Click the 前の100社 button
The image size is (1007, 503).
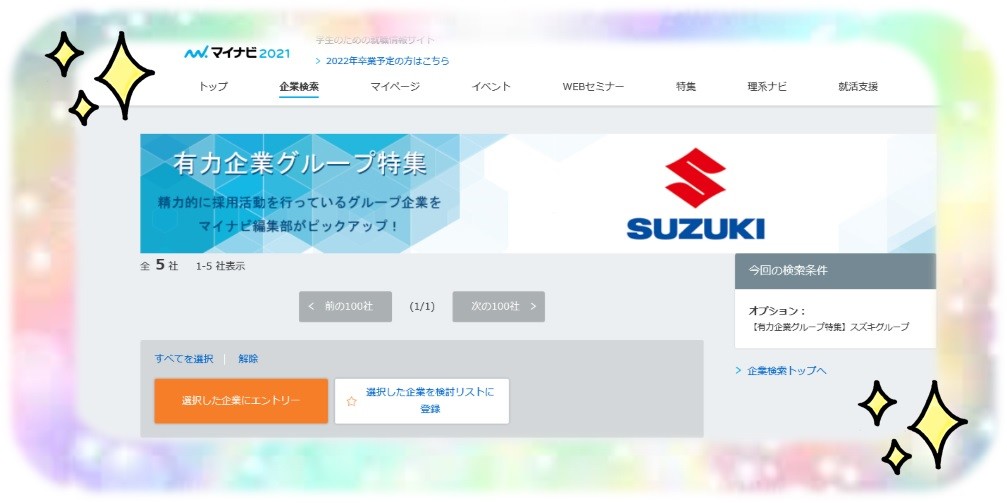pos(345,306)
